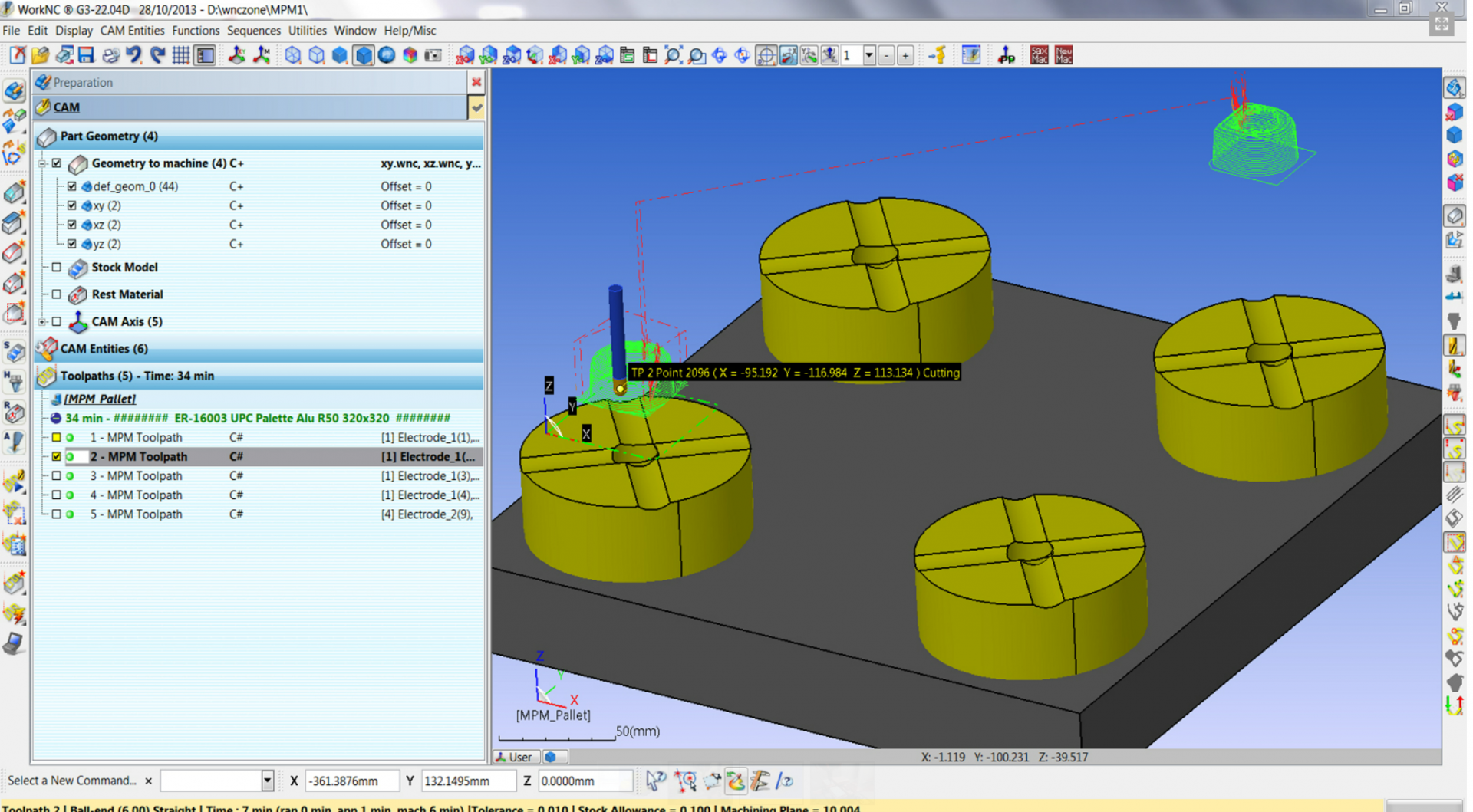Open the command dropdown next to Select a New Command
The image size is (1473, 812).
click(x=267, y=781)
